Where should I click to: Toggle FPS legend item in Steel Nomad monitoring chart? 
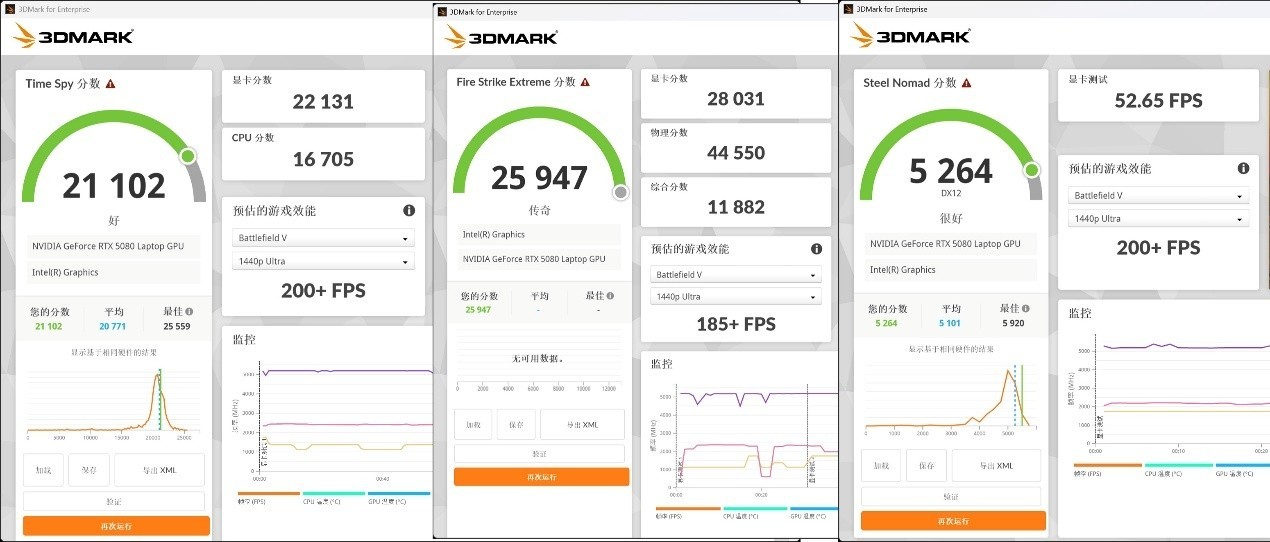[x=1107, y=469]
